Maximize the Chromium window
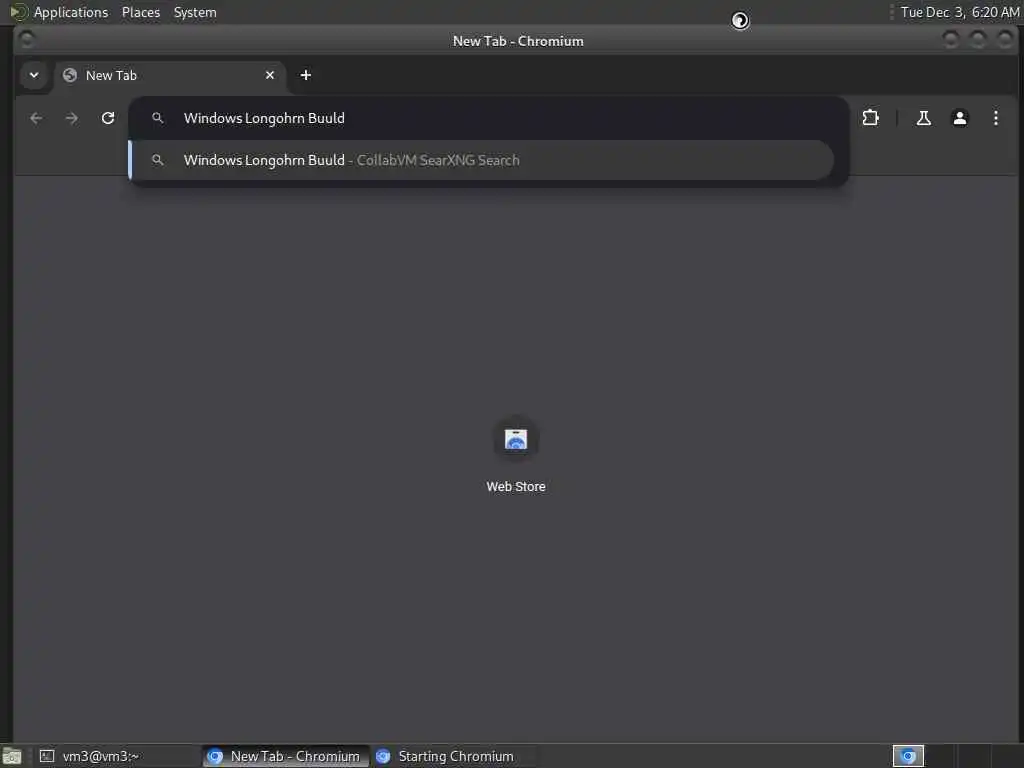 click(x=978, y=40)
